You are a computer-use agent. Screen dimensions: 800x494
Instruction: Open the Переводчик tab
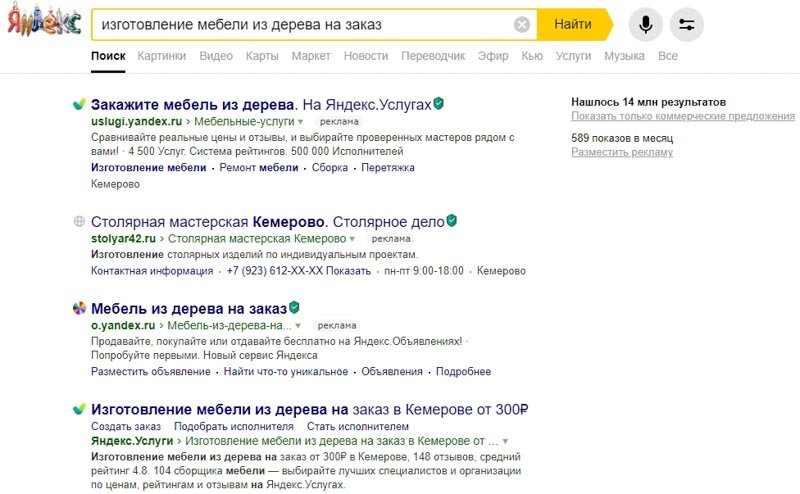pos(433,56)
